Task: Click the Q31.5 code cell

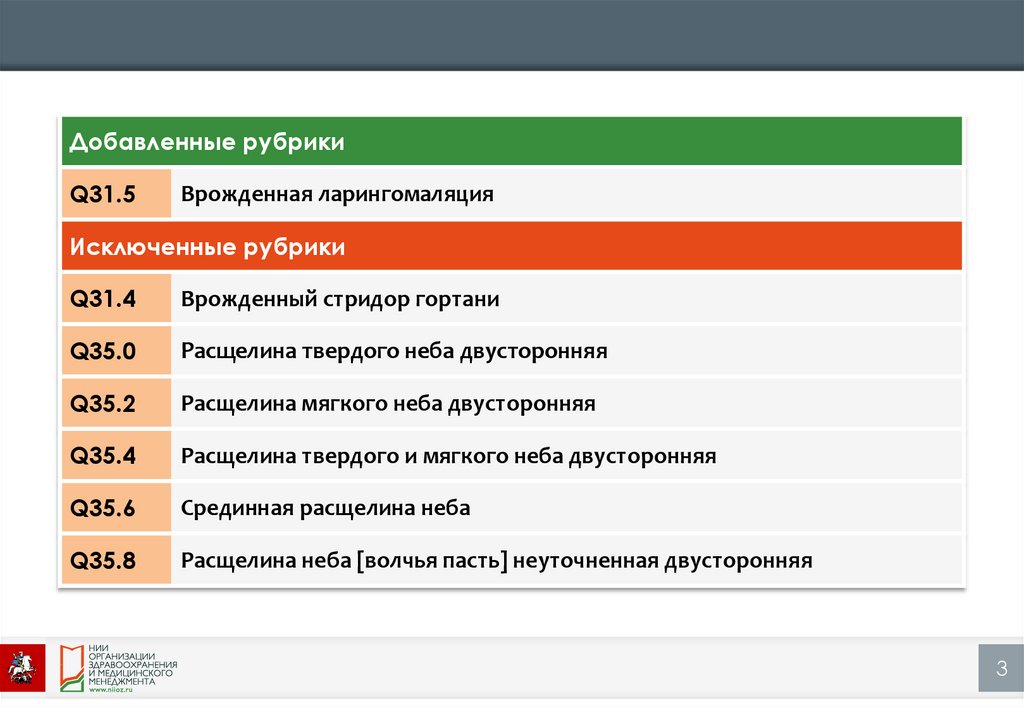Action: 115,194
